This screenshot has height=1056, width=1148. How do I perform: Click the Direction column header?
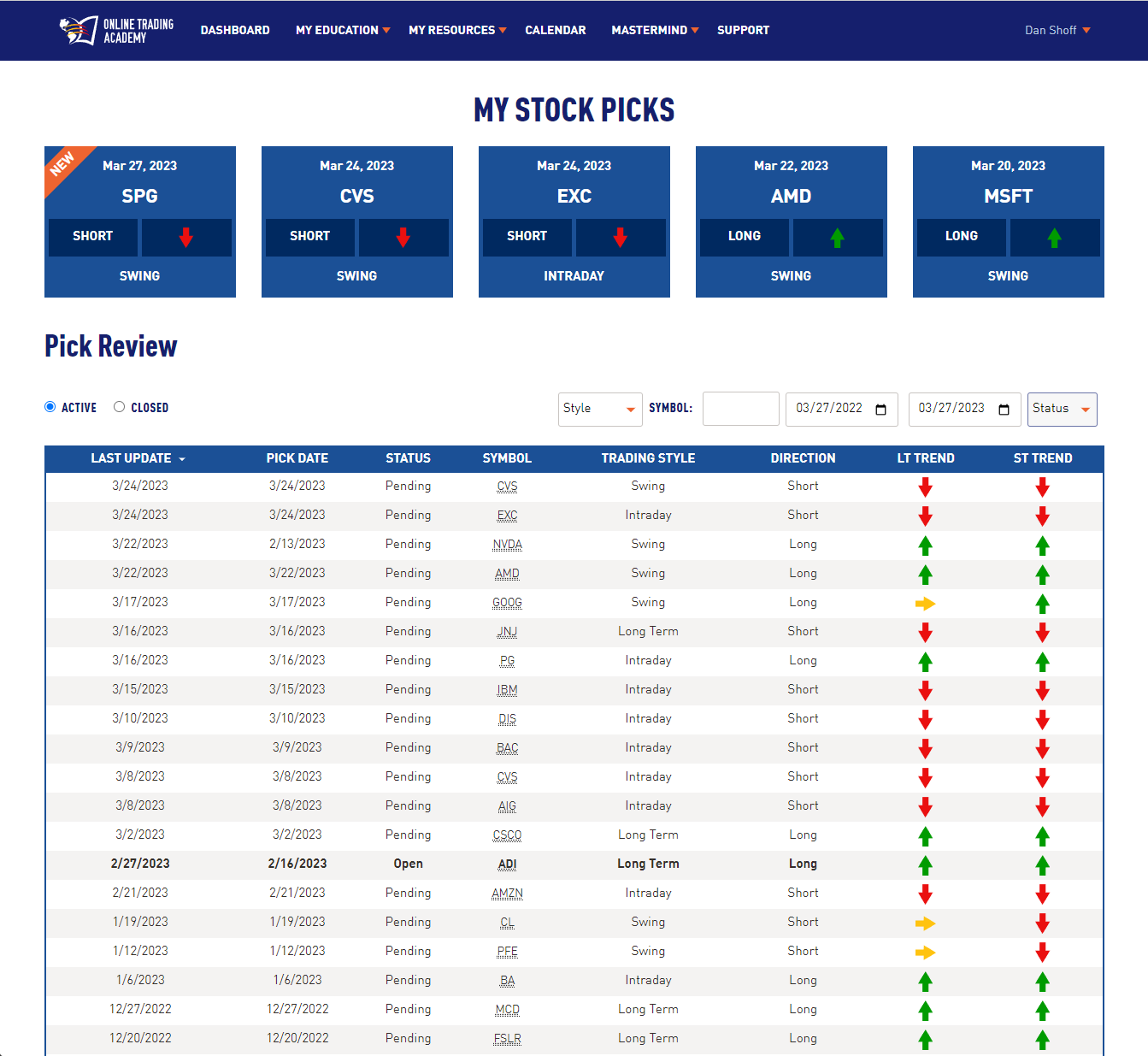point(803,458)
